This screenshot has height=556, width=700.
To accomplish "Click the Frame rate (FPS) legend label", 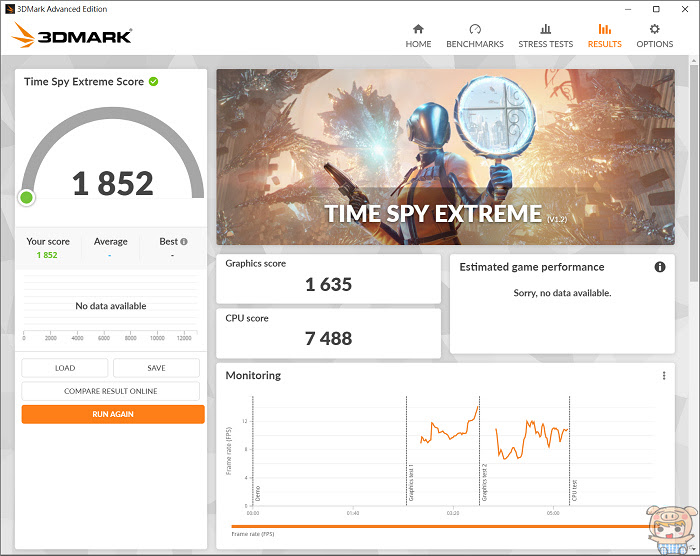I will pos(253,534).
